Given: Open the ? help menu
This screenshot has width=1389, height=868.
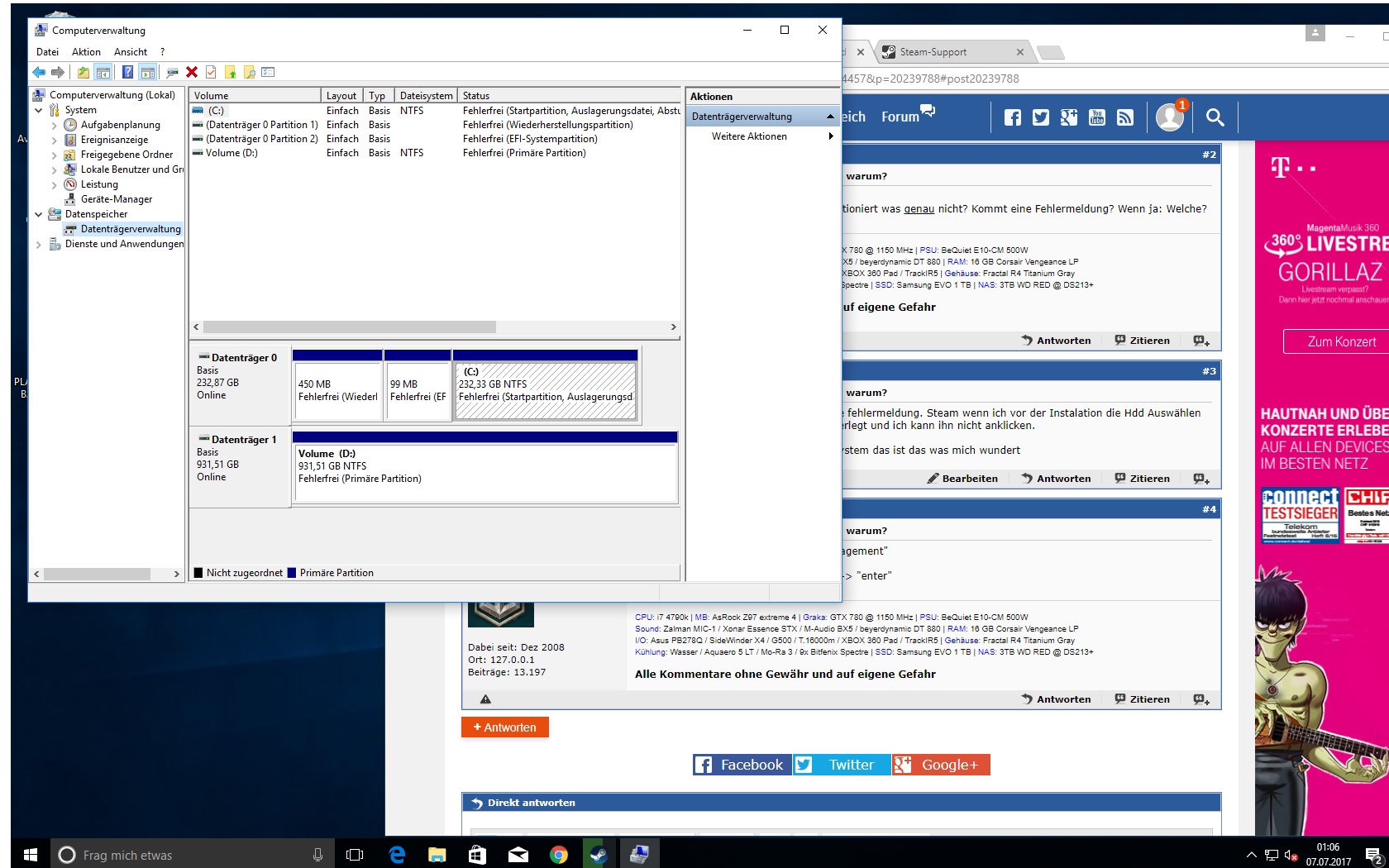Looking at the screenshot, I should pos(163,52).
